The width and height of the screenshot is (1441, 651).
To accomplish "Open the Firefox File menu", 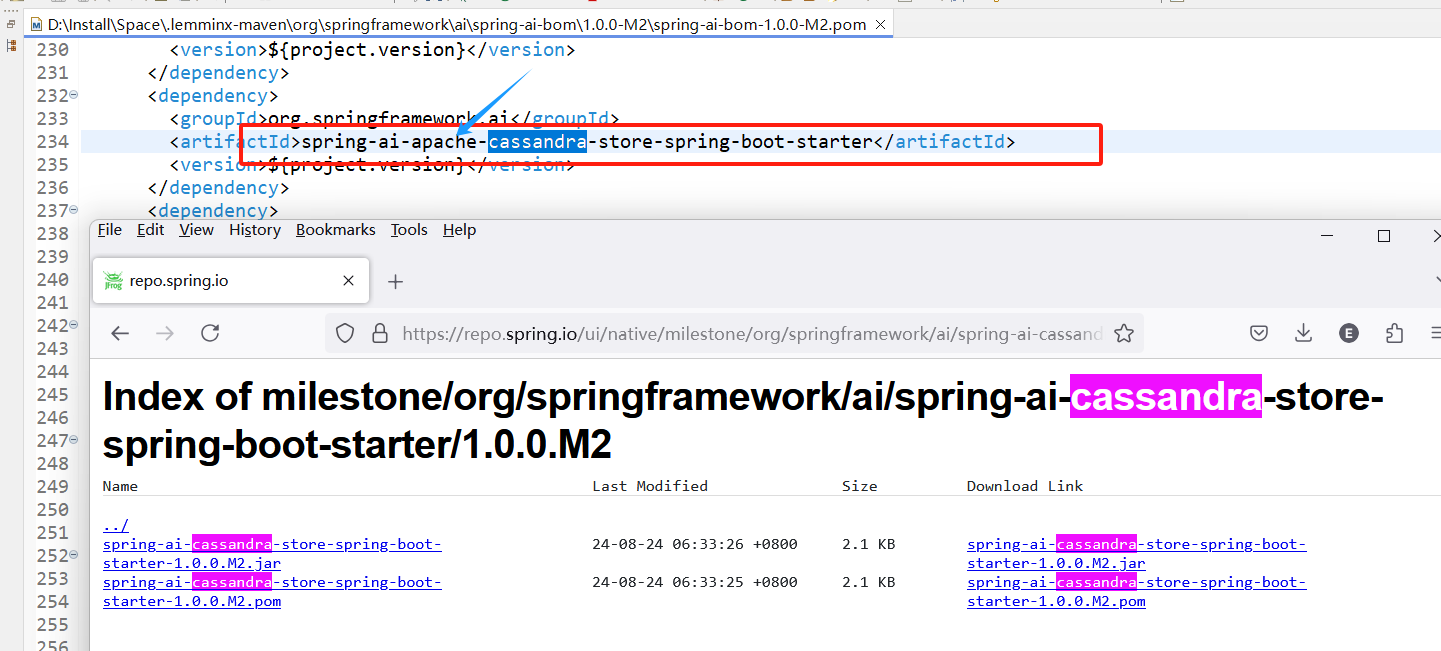I will click(x=110, y=230).
